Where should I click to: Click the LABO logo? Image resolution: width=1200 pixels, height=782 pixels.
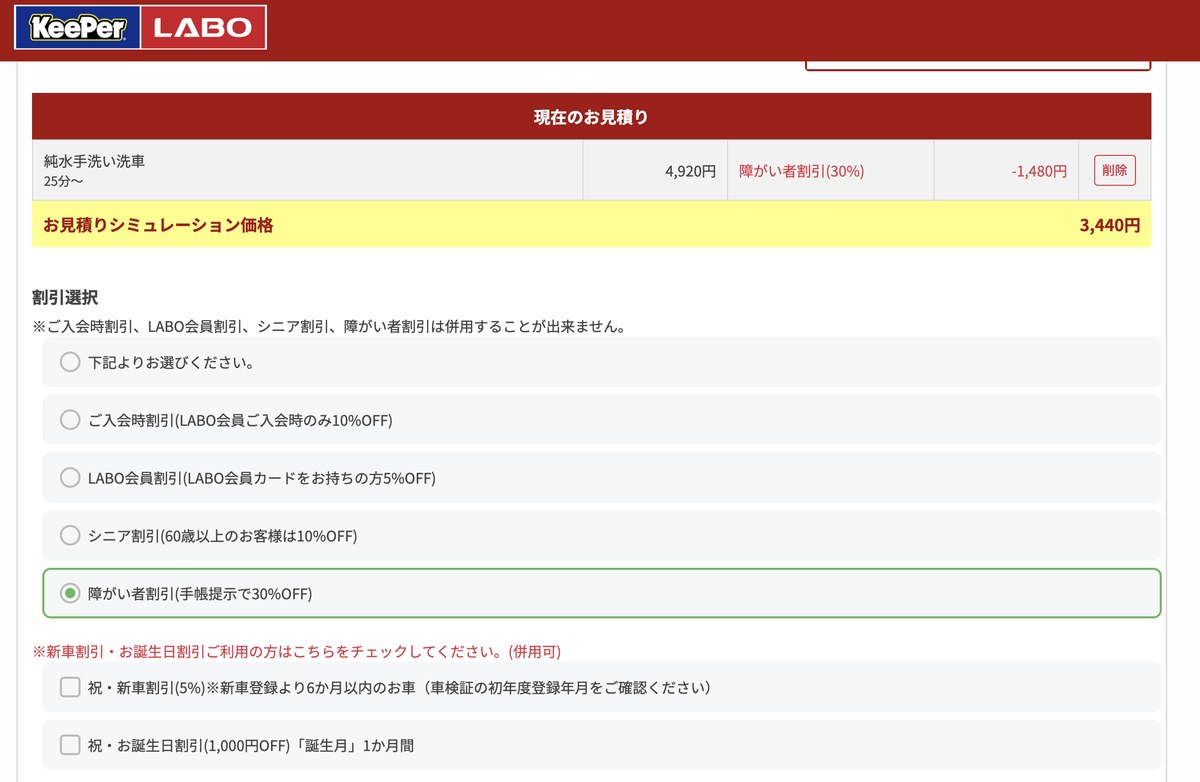click(x=203, y=27)
